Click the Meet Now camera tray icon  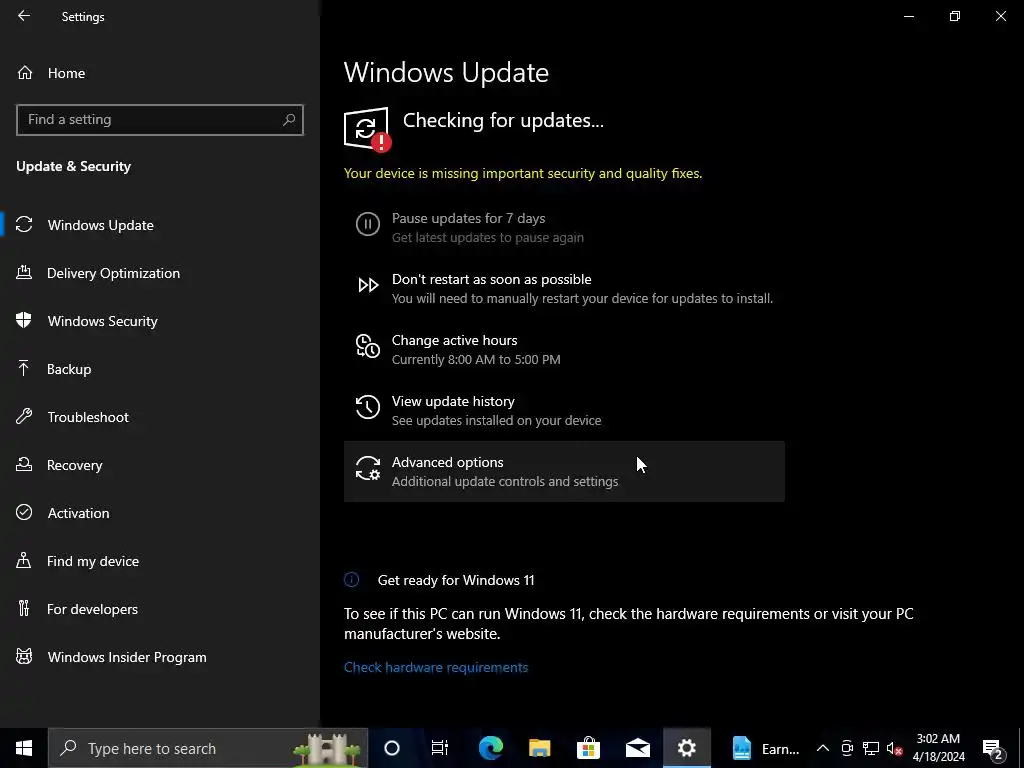click(x=847, y=748)
